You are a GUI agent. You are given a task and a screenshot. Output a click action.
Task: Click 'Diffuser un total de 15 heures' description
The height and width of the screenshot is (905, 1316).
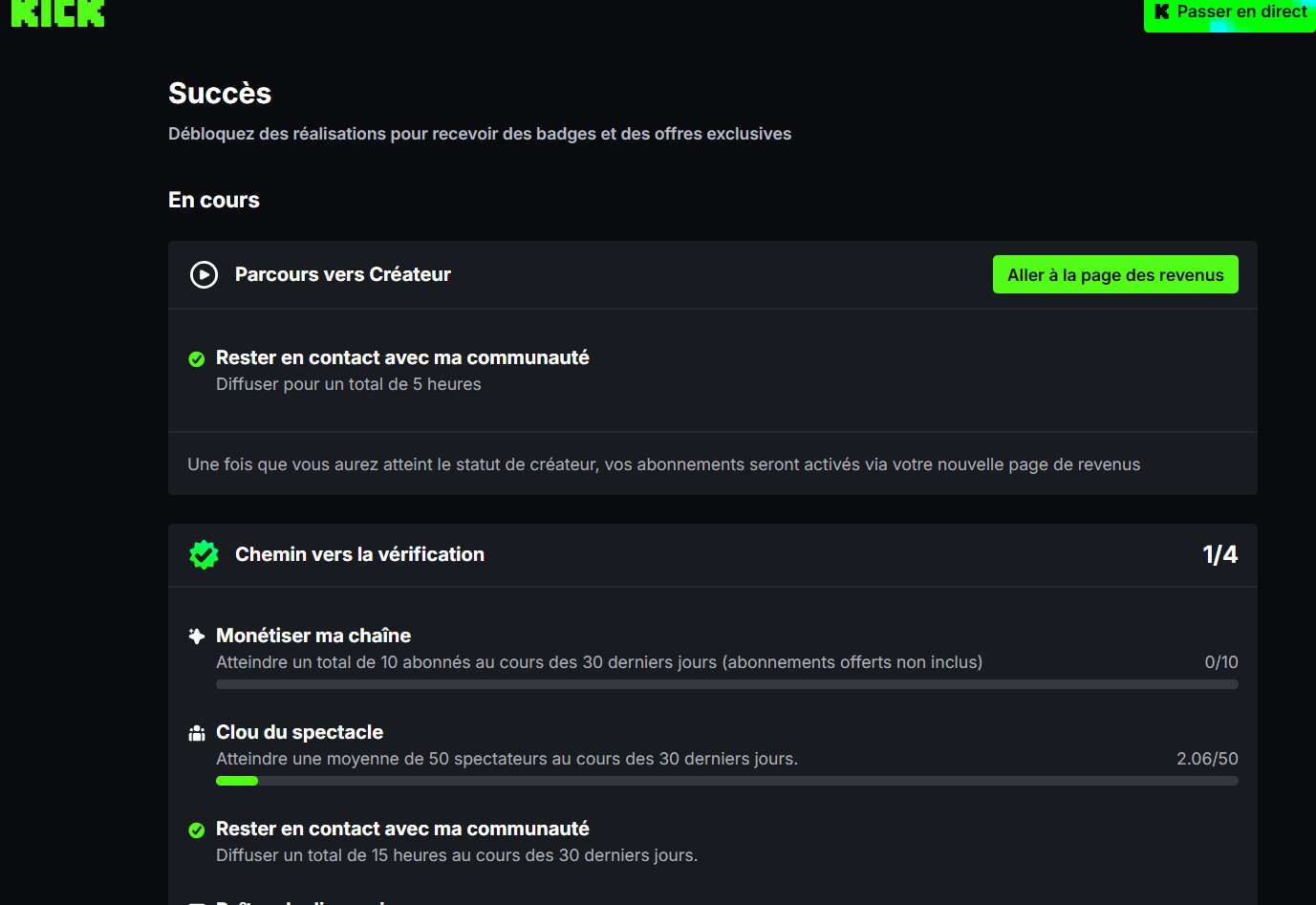pos(457,855)
